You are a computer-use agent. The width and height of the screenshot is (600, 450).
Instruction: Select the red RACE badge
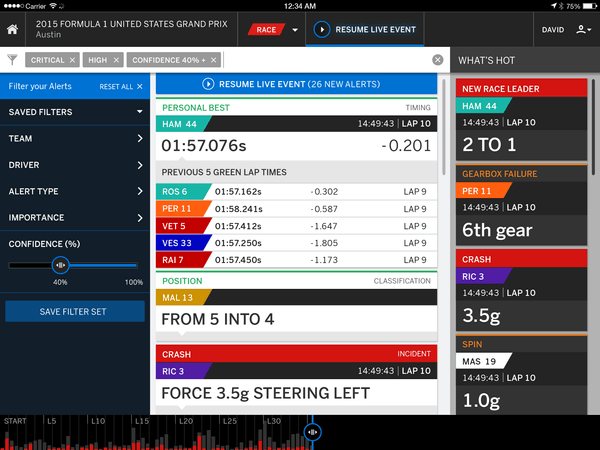(x=266, y=29)
